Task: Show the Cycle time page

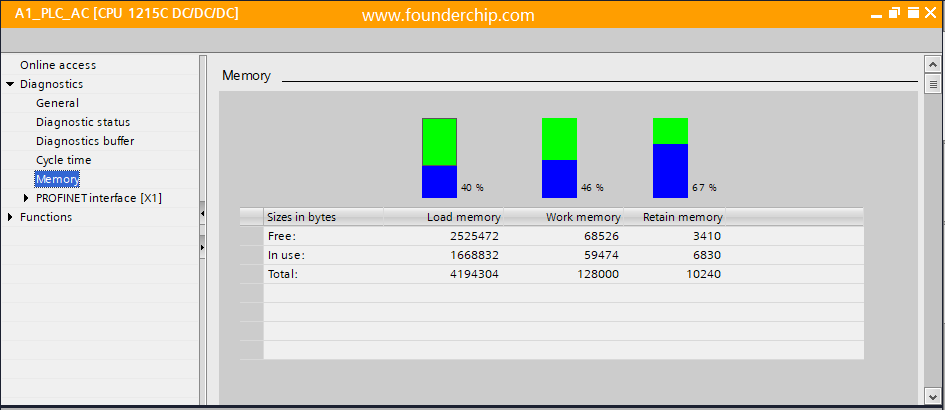Action: coord(63,160)
